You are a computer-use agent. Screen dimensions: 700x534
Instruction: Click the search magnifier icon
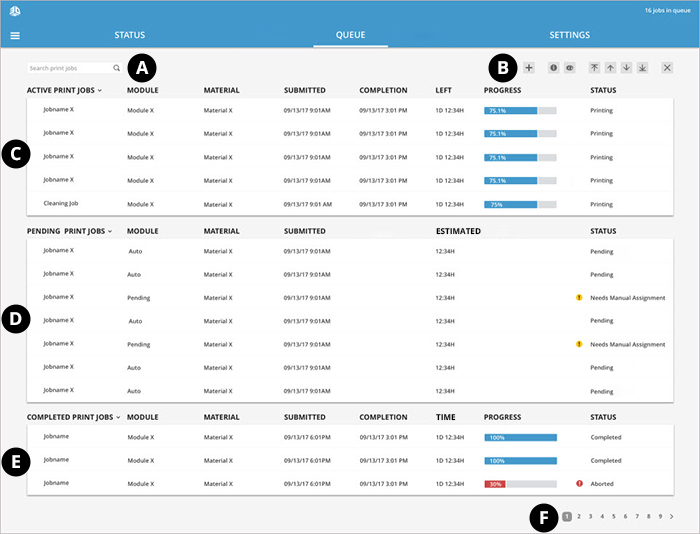coord(116,68)
